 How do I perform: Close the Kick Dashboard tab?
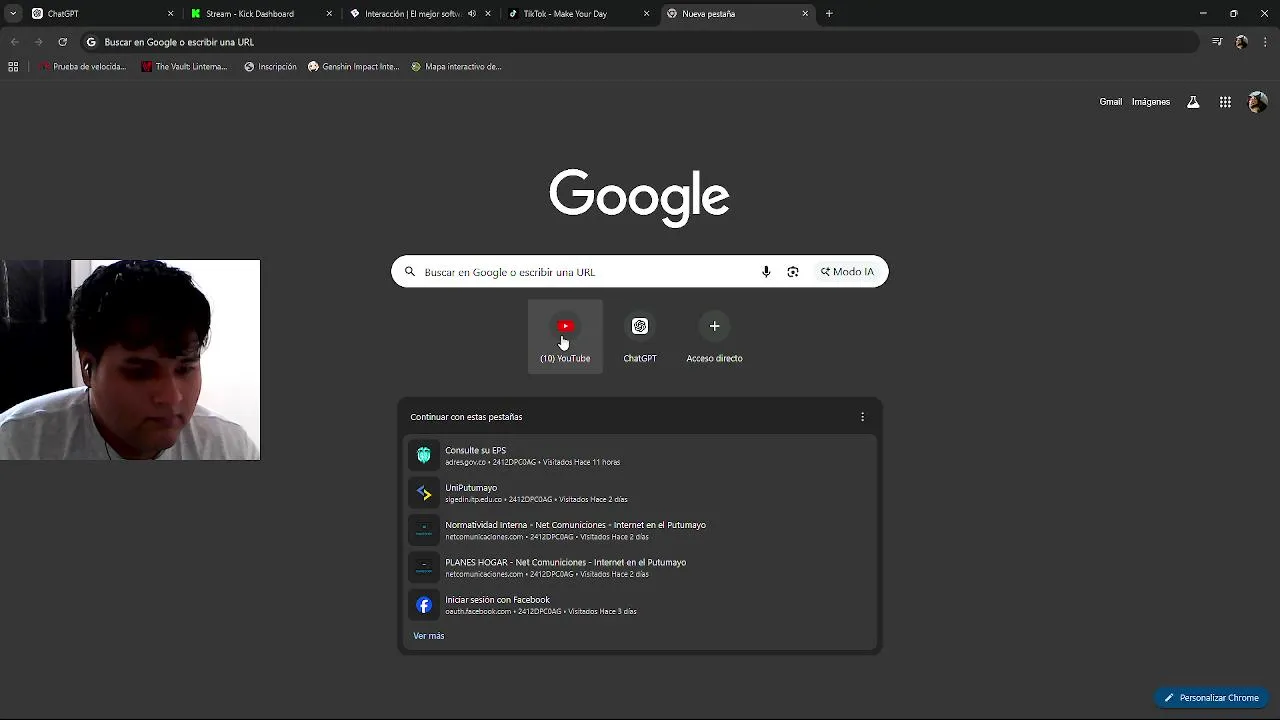point(329,14)
